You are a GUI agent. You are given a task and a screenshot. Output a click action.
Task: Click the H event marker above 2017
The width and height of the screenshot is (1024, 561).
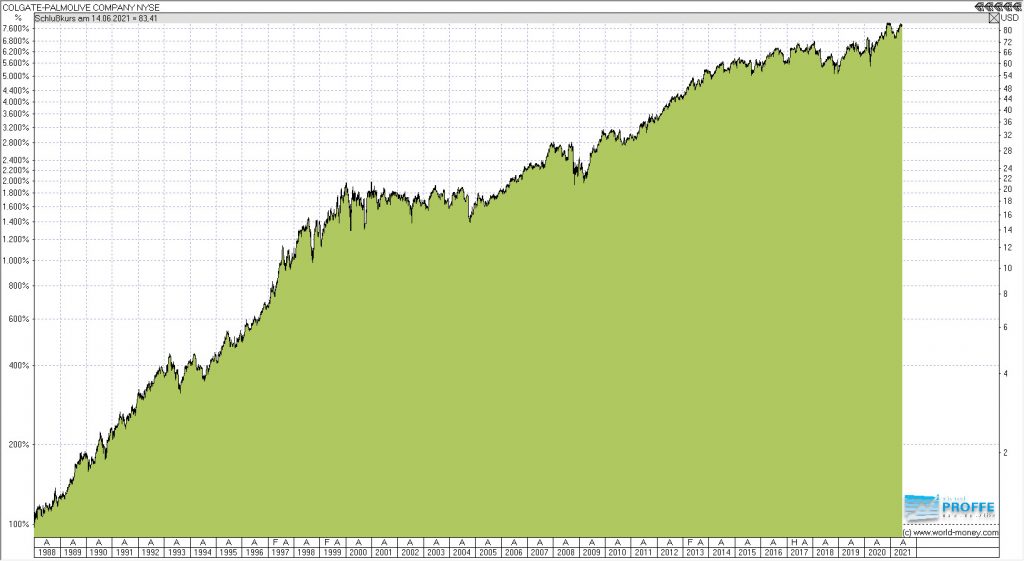click(x=794, y=542)
